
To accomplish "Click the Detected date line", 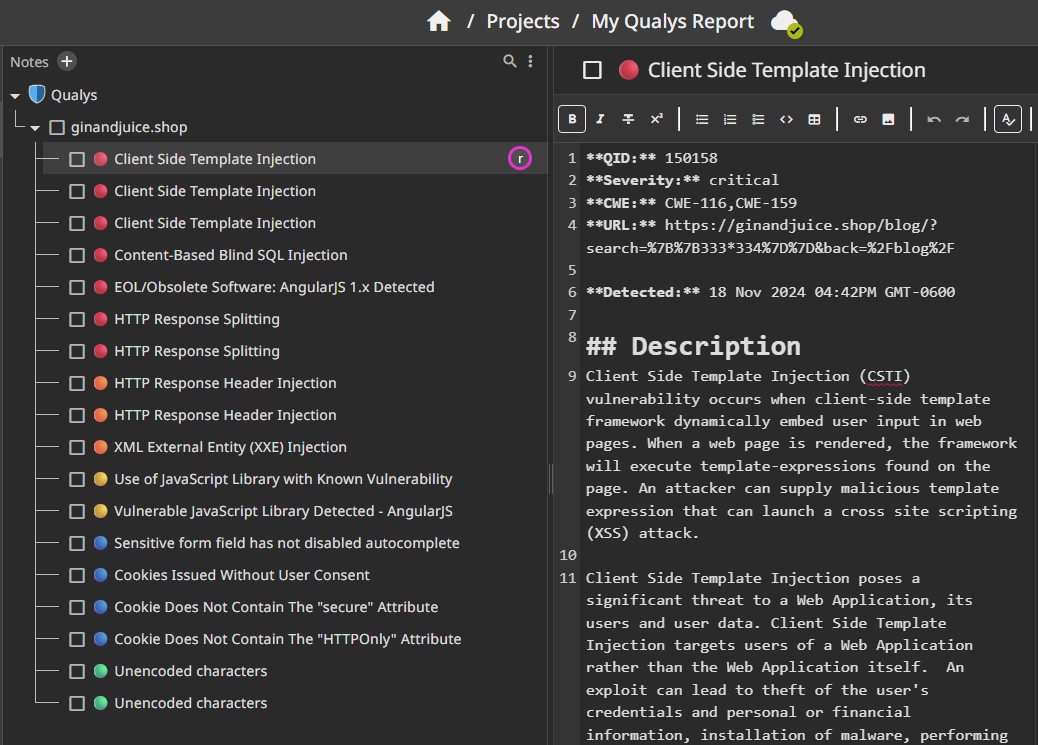I will (771, 292).
